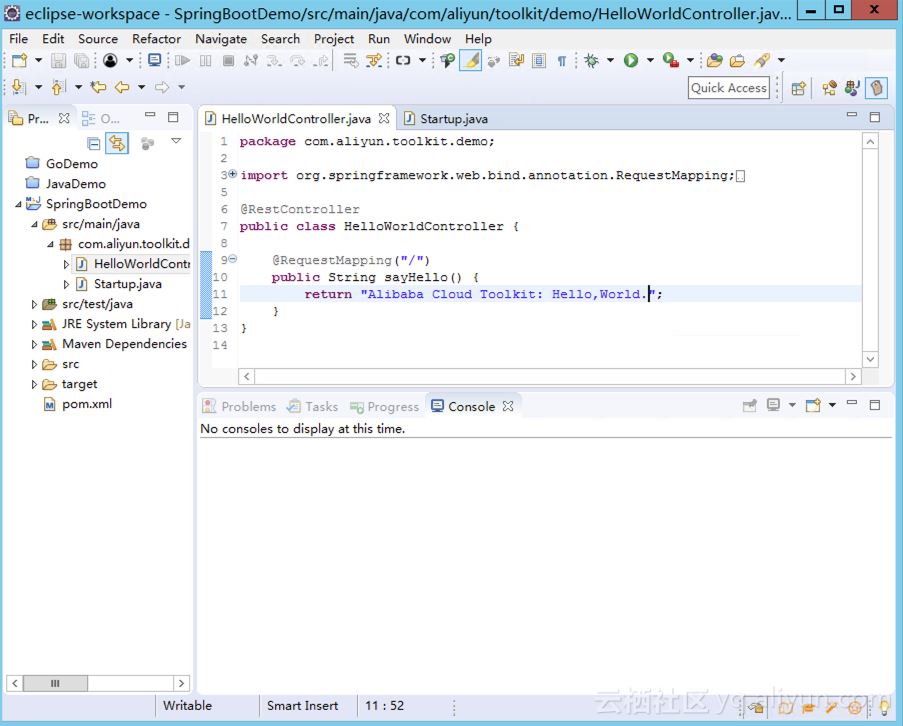Click Collapse All in Package Explorer

pyautogui.click(x=93, y=143)
